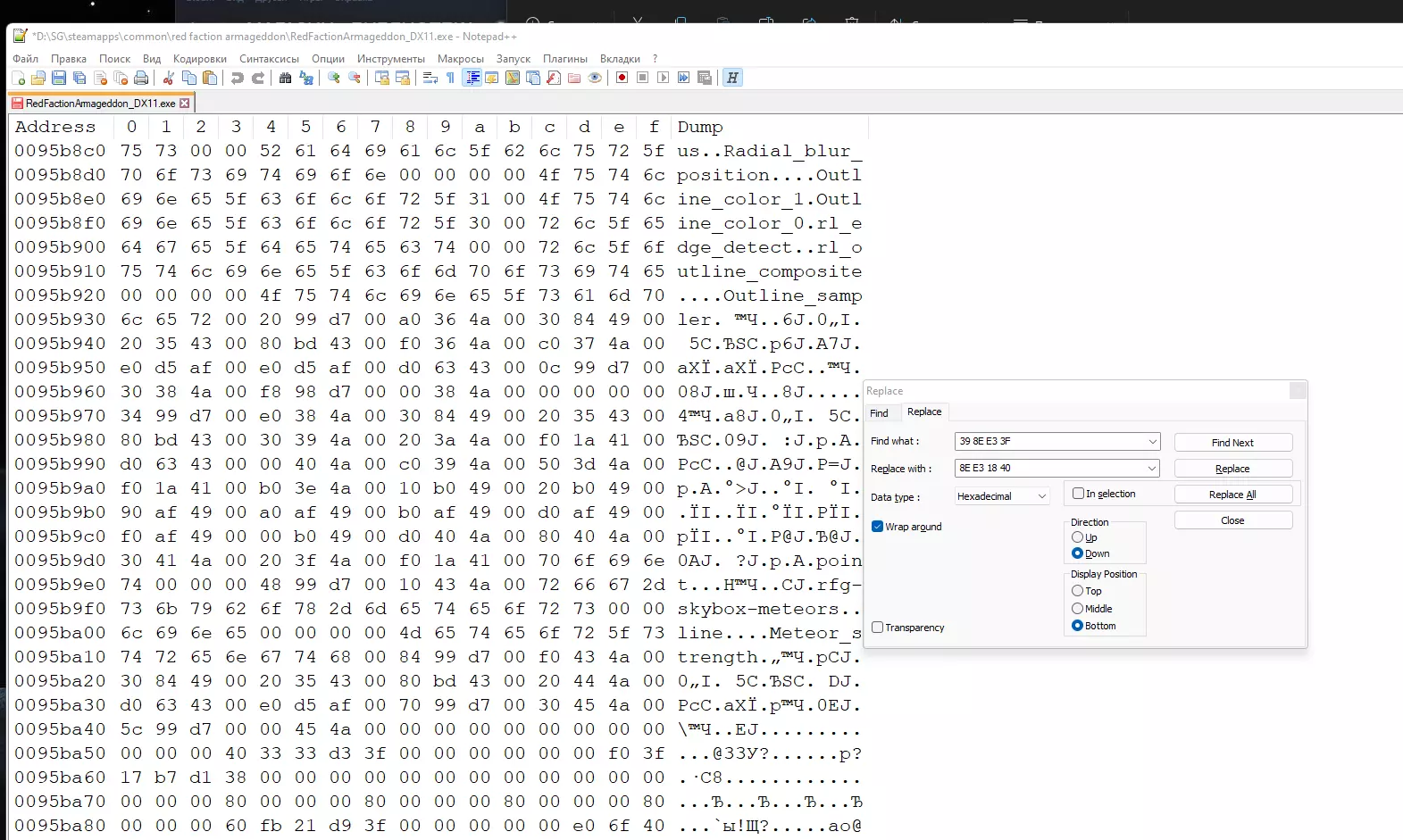Image resolution: width=1403 pixels, height=840 pixels.
Task: Open the Правка menu
Action: click(69, 59)
